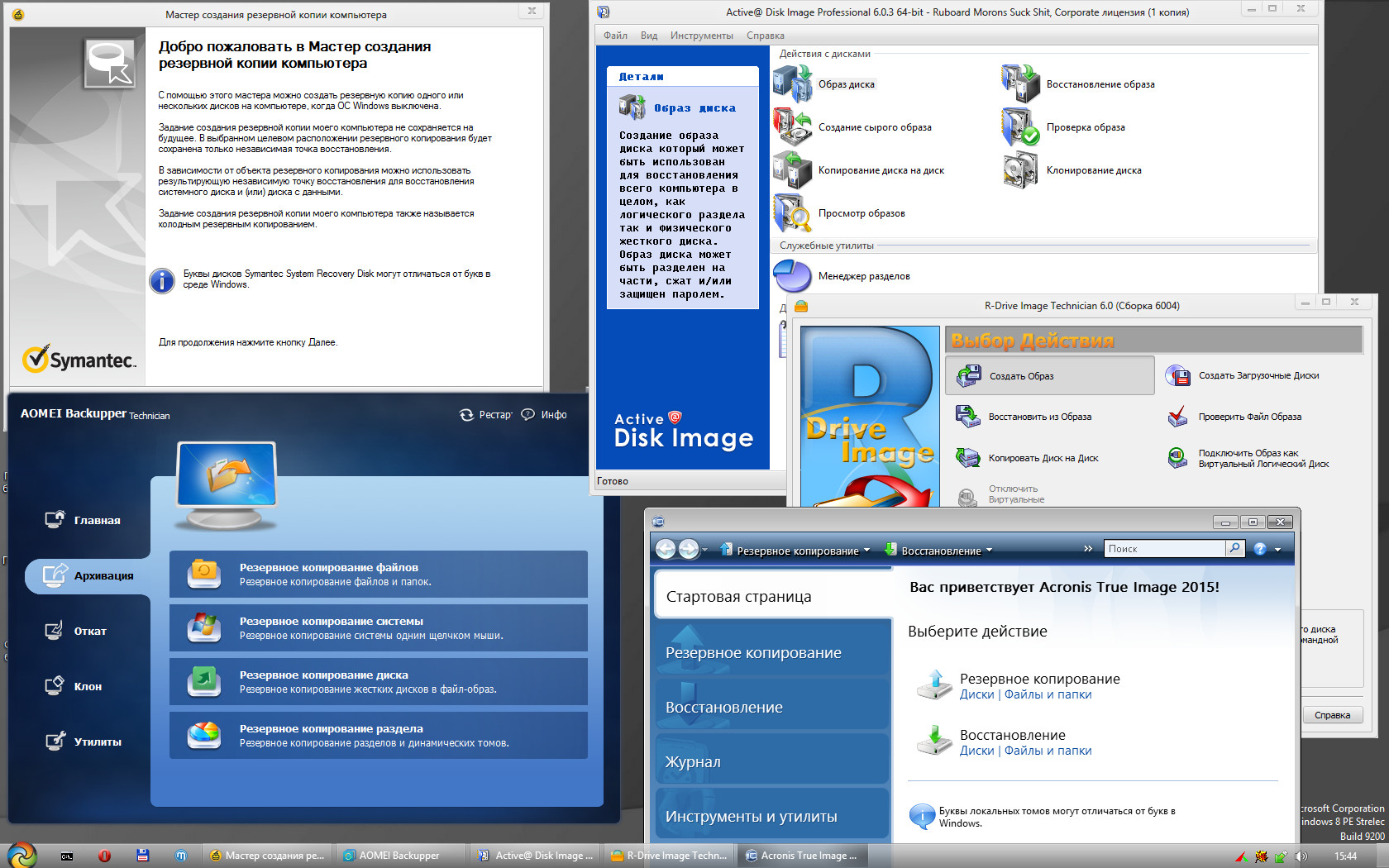Screen dimensions: 1389x868
Task: Click the volume speaker tray icon
Action: (x=1301, y=856)
